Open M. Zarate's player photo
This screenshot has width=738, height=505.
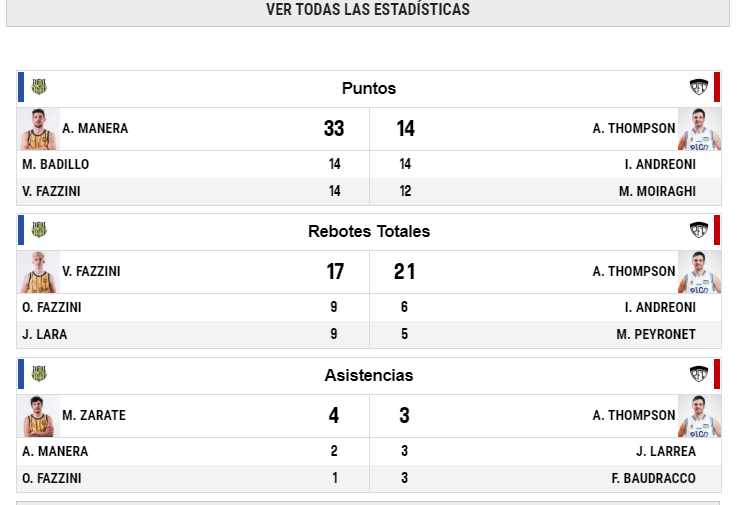(x=39, y=416)
